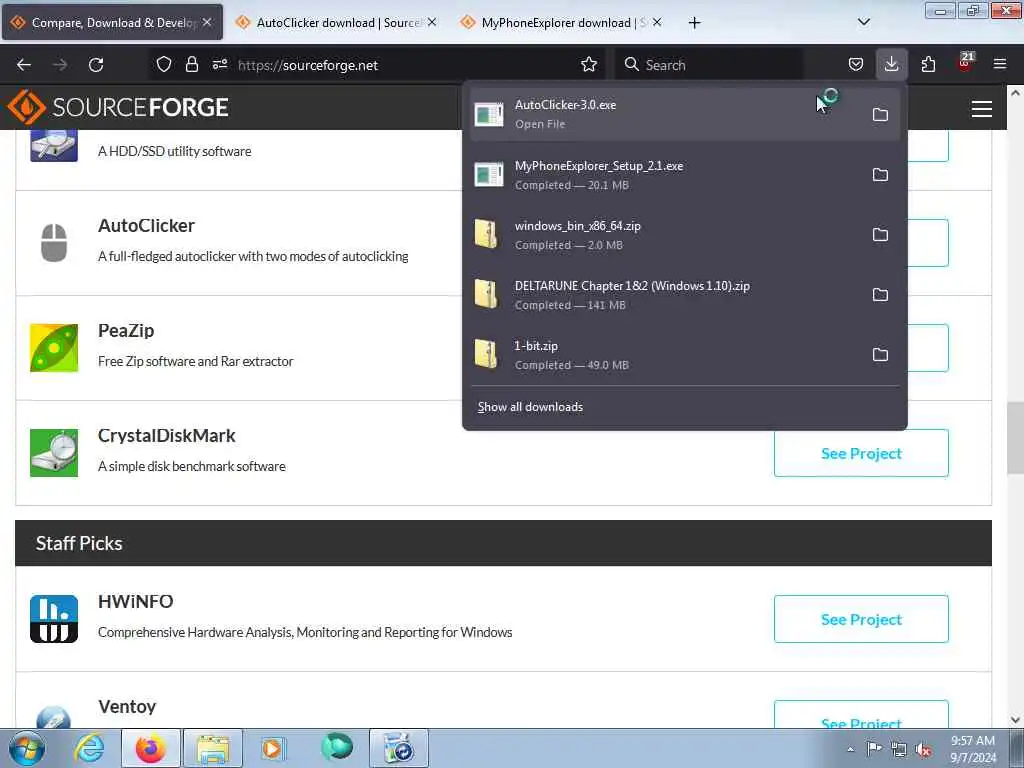This screenshot has width=1024, height=768.
Task: Click the page vertical scrollbar thumb
Action: pyautogui.click(x=1014, y=438)
